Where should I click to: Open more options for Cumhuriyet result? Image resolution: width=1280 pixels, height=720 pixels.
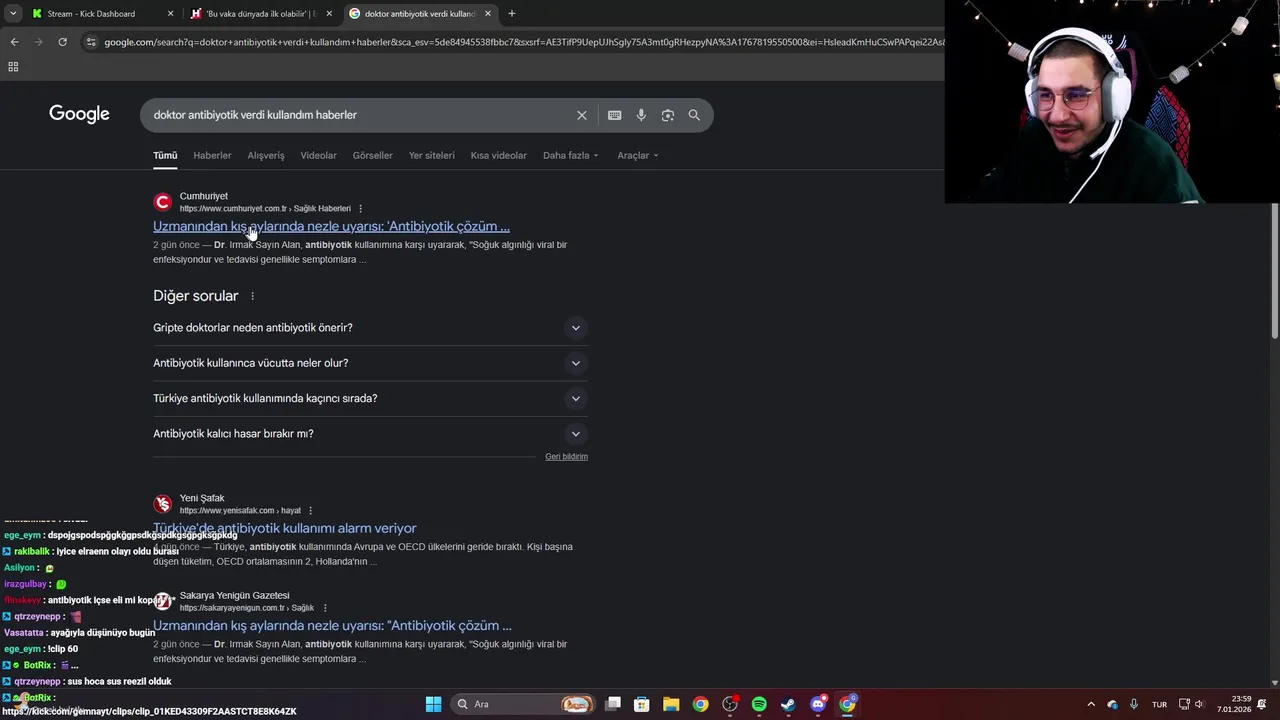click(x=361, y=209)
